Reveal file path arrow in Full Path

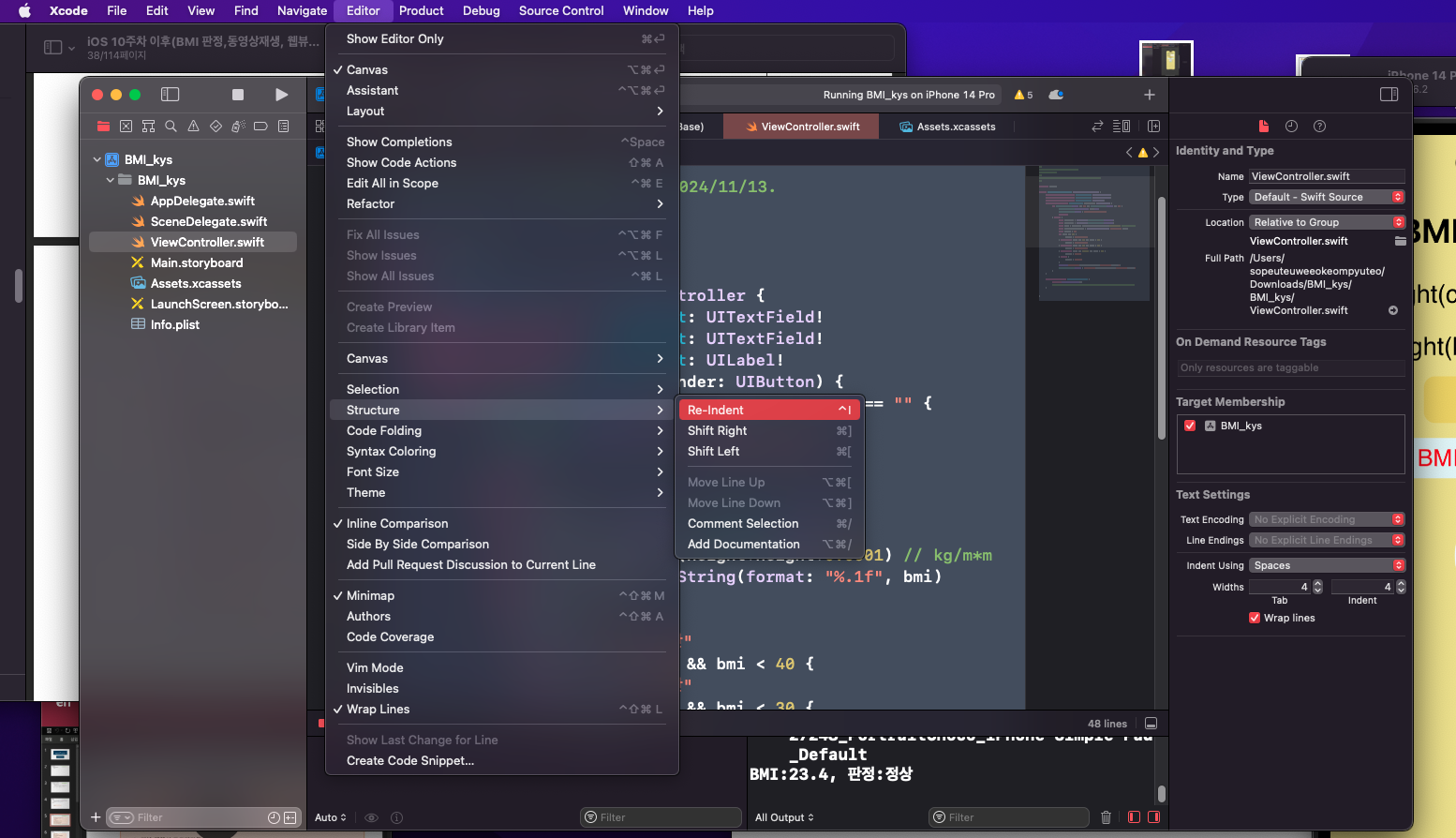1393,310
